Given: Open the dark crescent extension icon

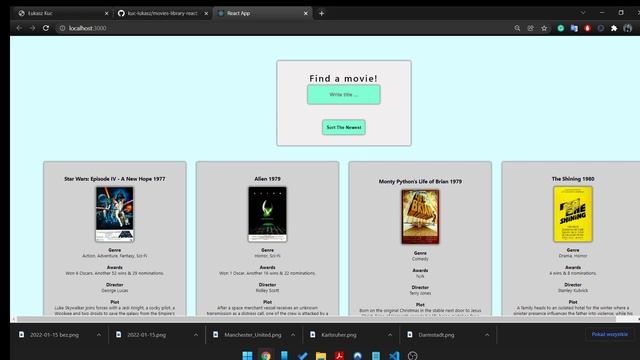Looking at the screenshot, I should [601, 28].
